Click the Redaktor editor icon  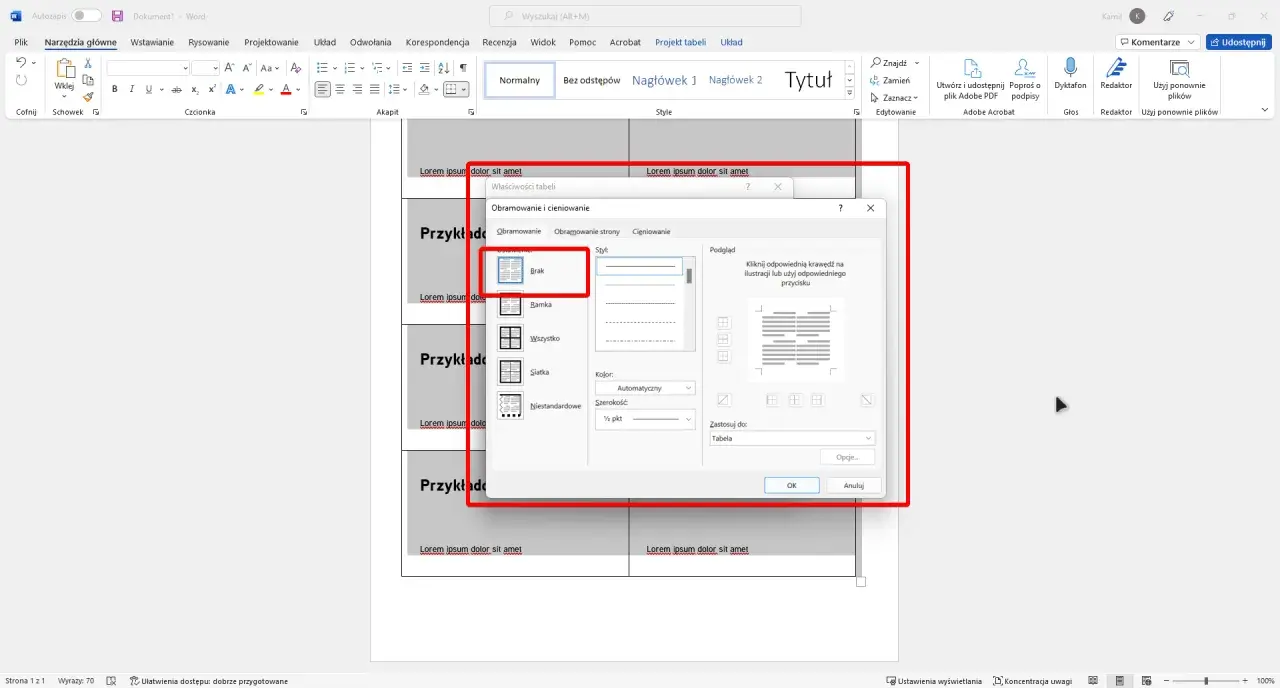pyautogui.click(x=1116, y=68)
